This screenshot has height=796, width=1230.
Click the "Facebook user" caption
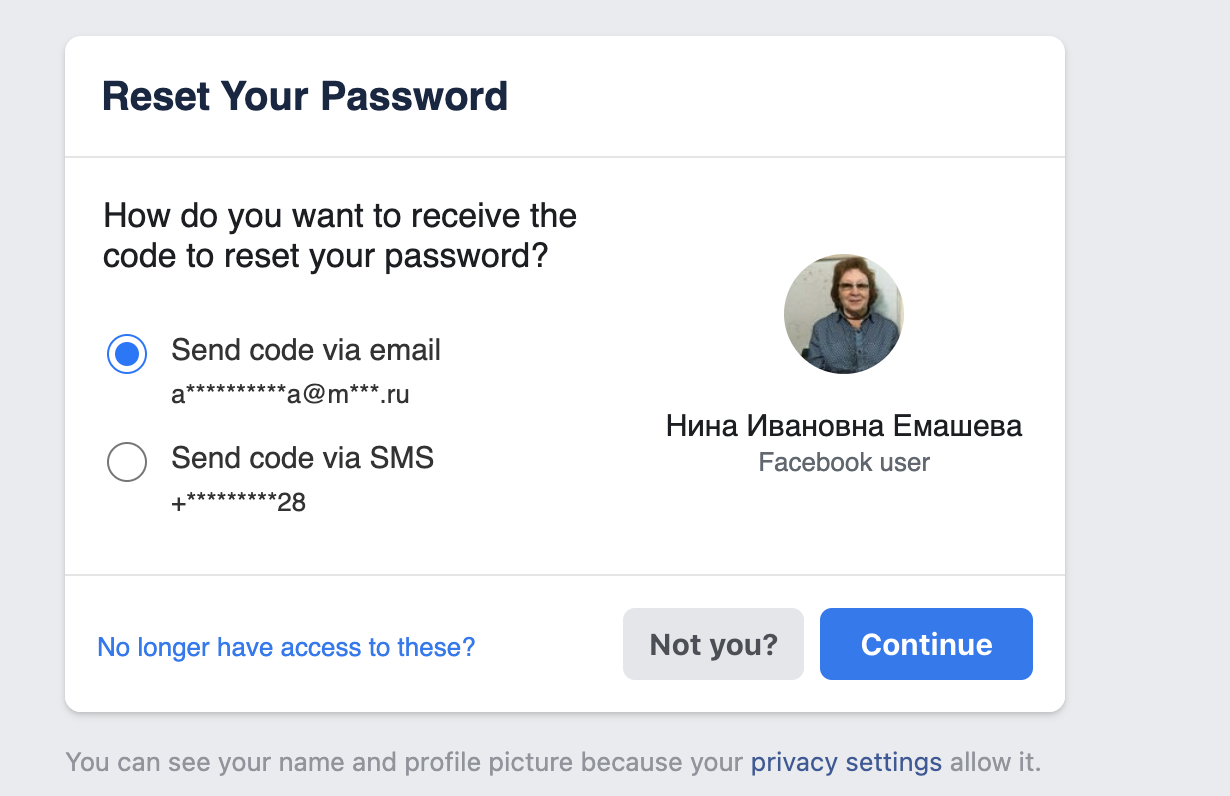tap(843, 463)
